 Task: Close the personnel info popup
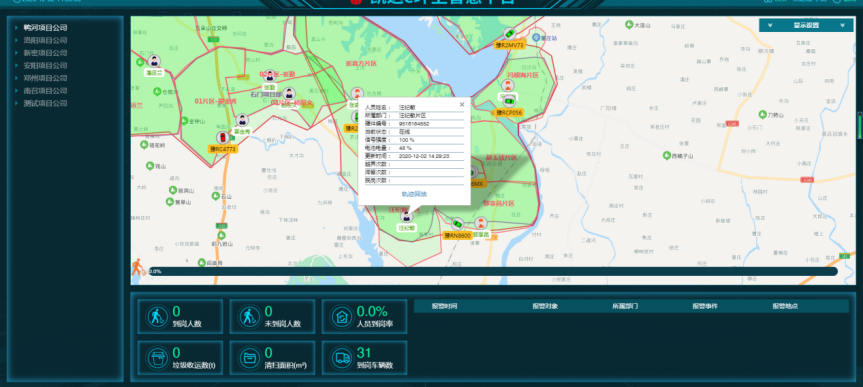tap(462, 105)
